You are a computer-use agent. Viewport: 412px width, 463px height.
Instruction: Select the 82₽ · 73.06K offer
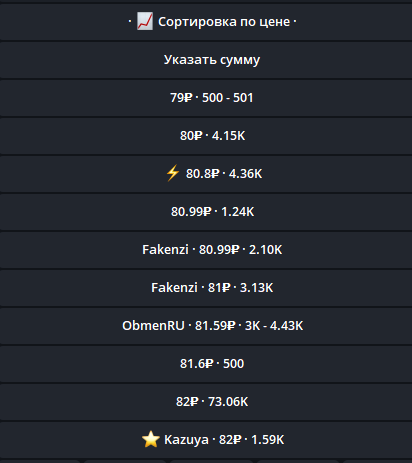coord(206,402)
